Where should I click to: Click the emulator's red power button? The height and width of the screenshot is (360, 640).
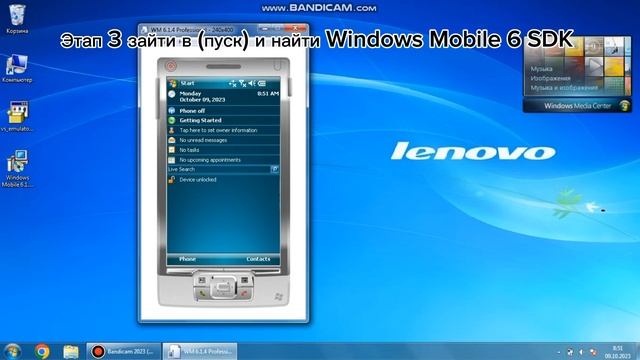point(171,66)
